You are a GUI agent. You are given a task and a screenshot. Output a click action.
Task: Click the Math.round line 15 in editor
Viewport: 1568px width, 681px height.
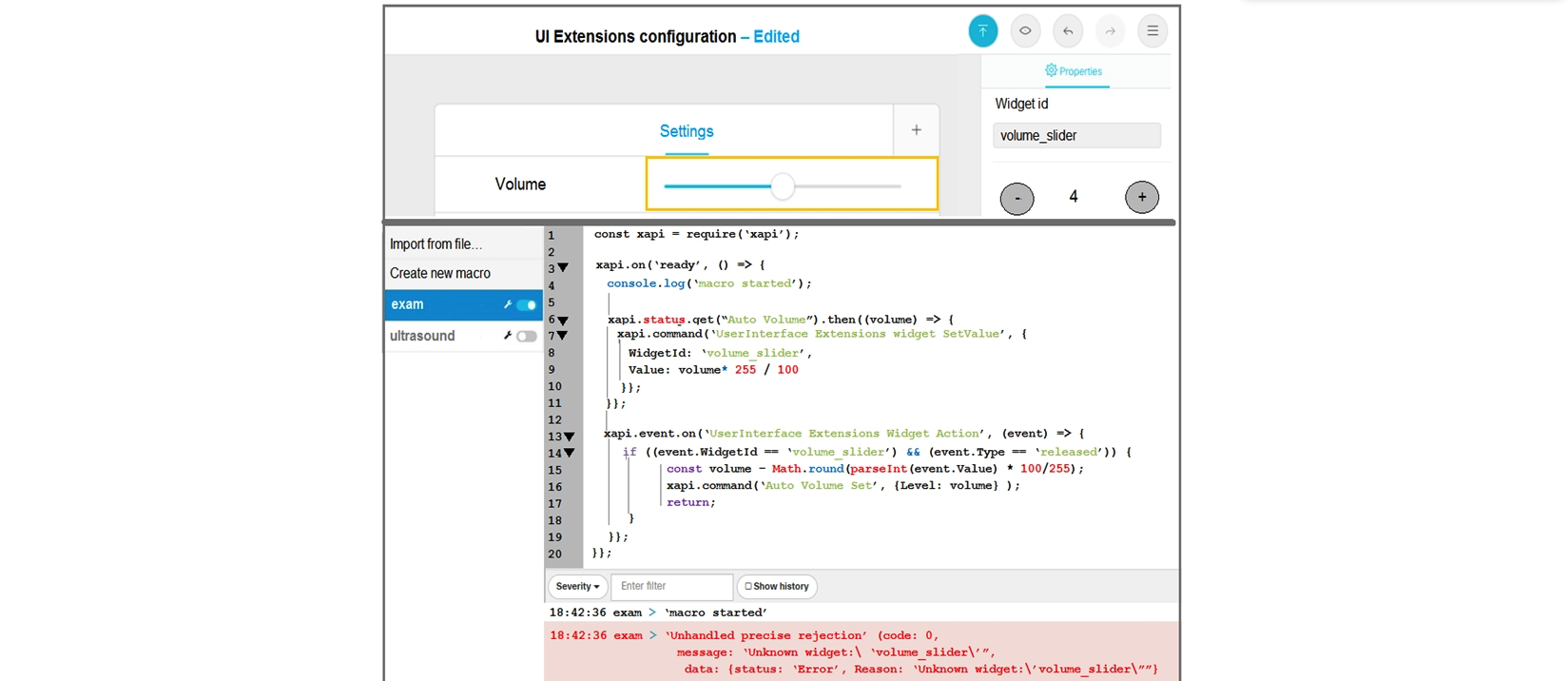click(x=875, y=469)
